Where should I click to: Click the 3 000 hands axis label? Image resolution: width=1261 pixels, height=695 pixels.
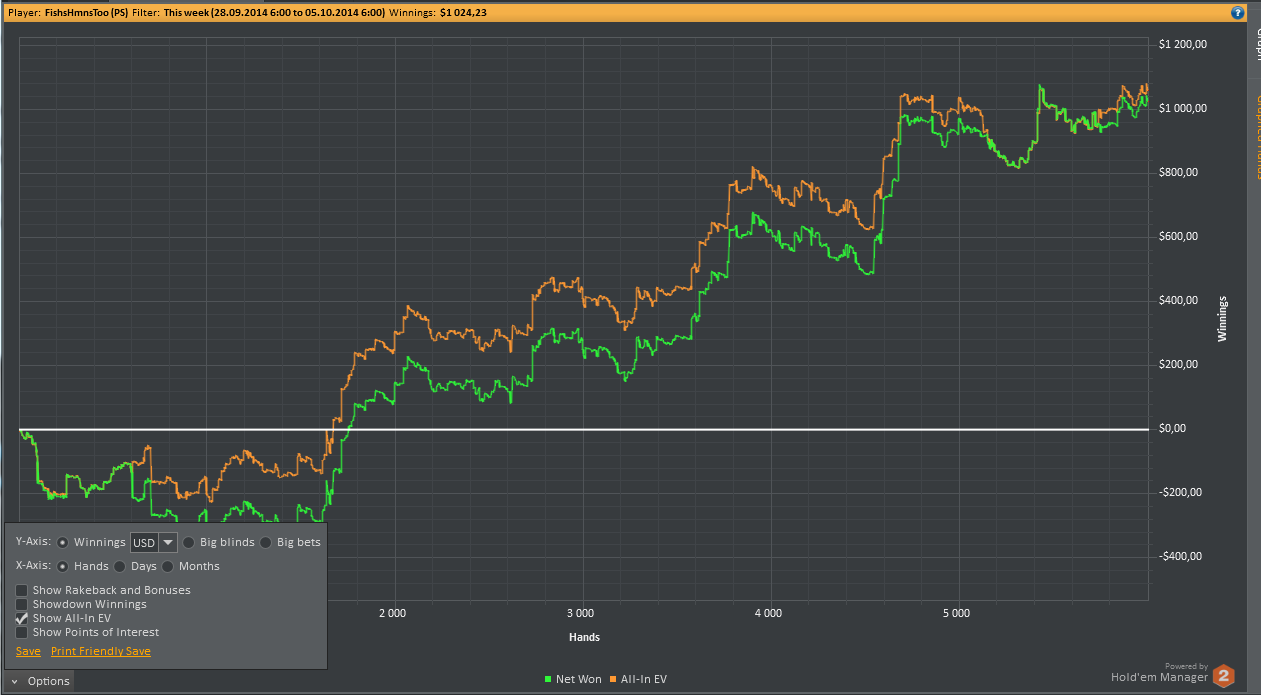coord(580,612)
